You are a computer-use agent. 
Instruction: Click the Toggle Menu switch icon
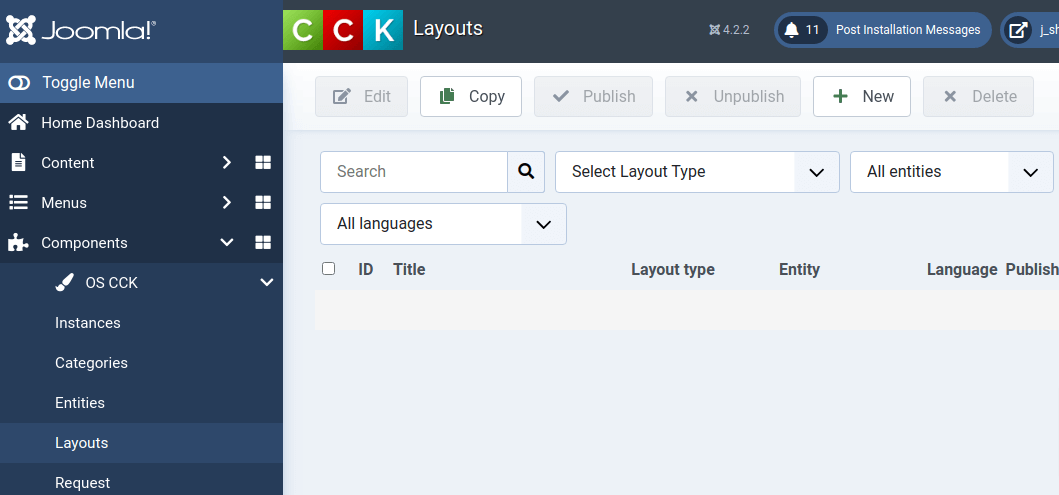pyautogui.click(x=20, y=82)
